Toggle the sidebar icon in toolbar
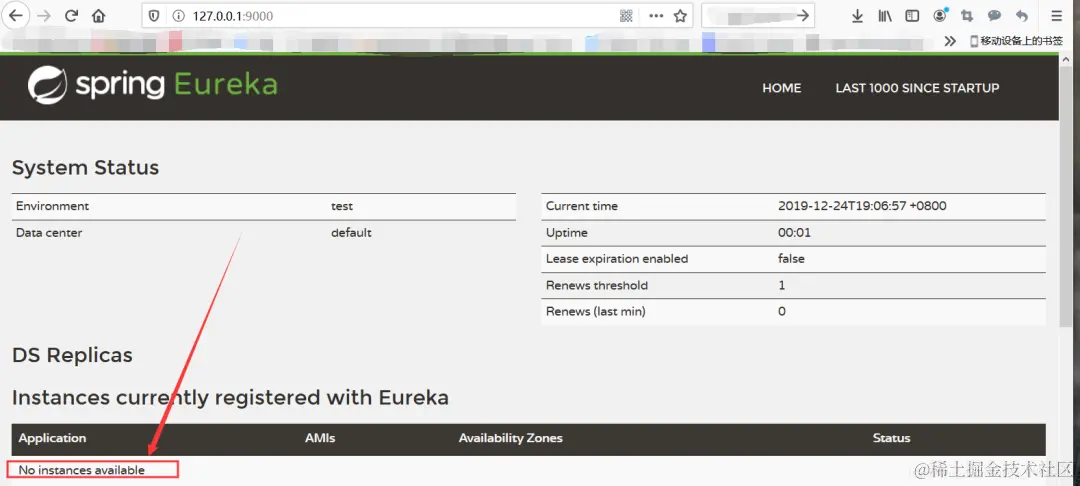The height and width of the screenshot is (486, 1080). 912,16
